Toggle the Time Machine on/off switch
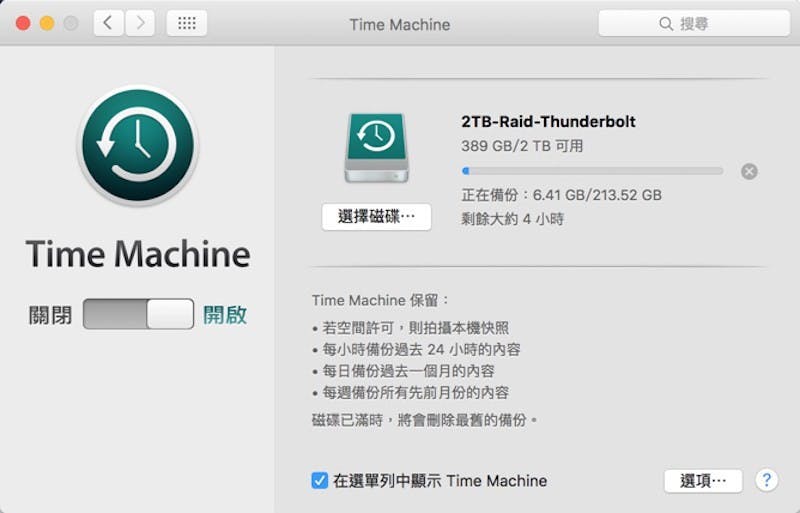Screen dimensions: 800x513 click(138, 314)
